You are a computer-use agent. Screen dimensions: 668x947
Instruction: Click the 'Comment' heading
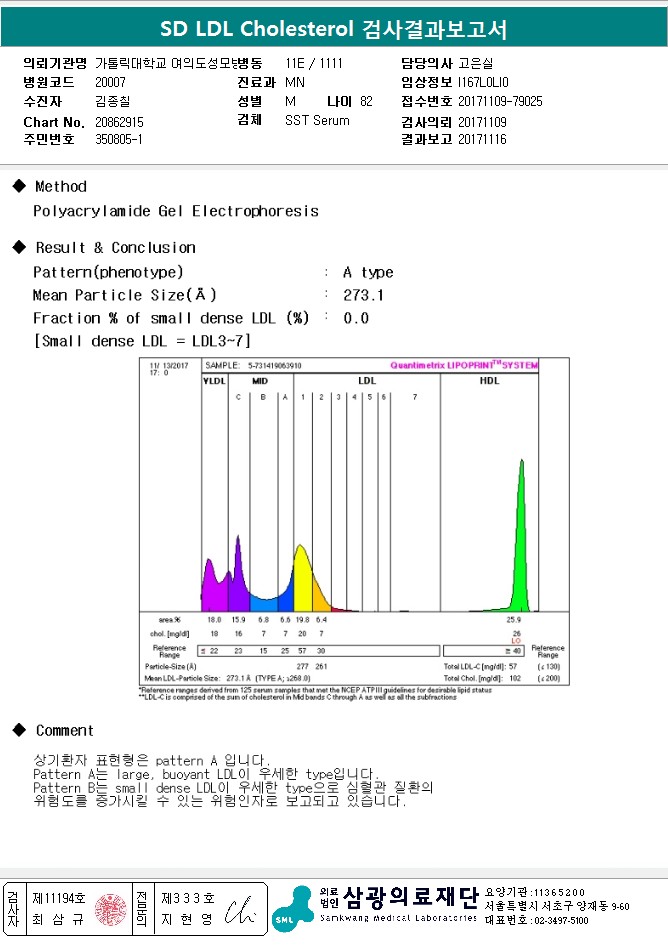[65, 730]
